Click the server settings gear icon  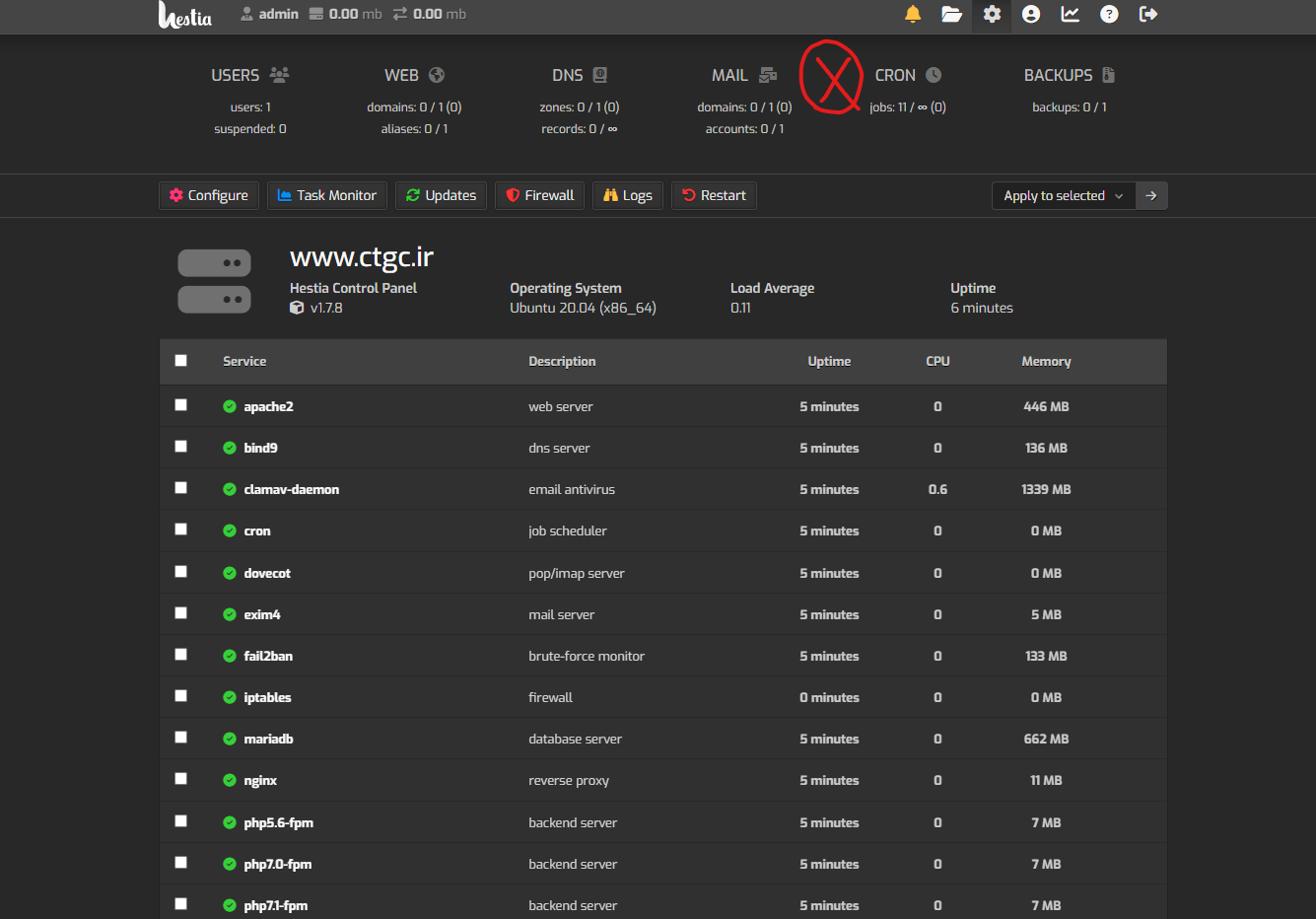(992, 14)
